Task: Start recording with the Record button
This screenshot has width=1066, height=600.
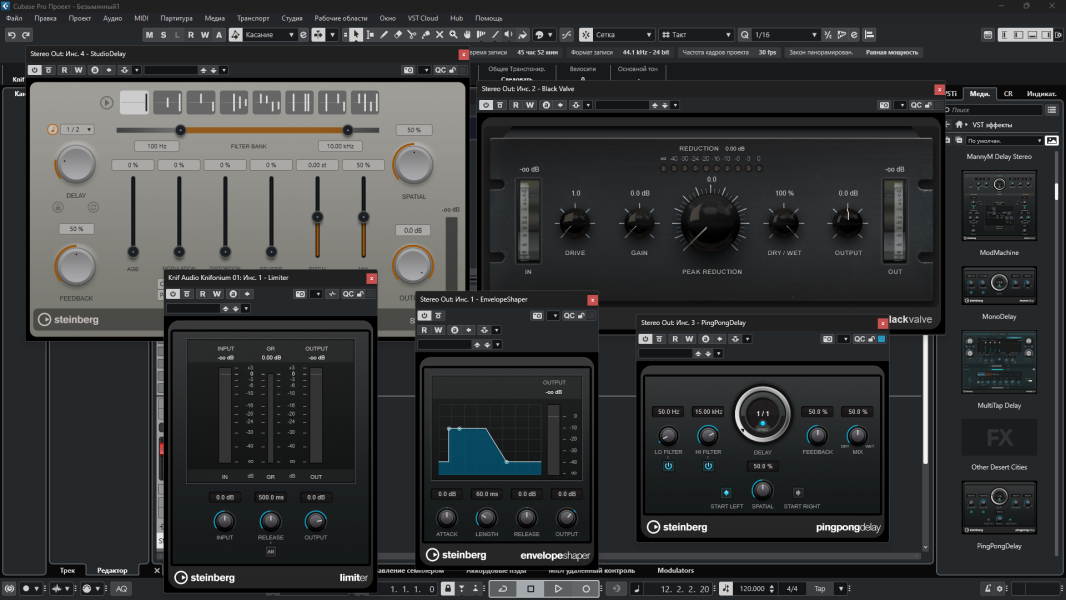Action: pyautogui.click(x=586, y=588)
